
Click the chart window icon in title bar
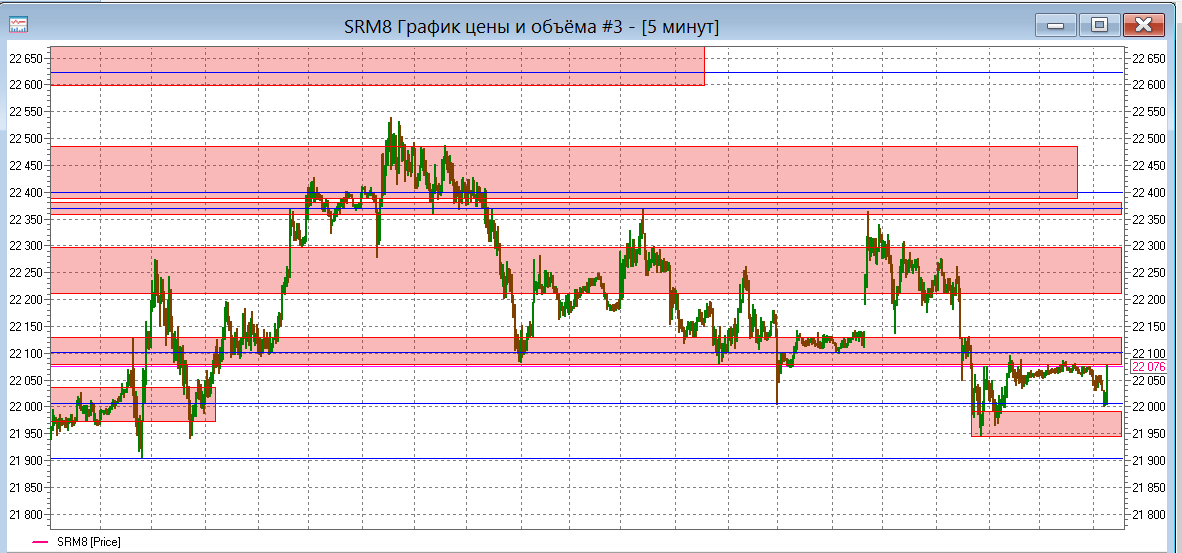click(18, 25)
